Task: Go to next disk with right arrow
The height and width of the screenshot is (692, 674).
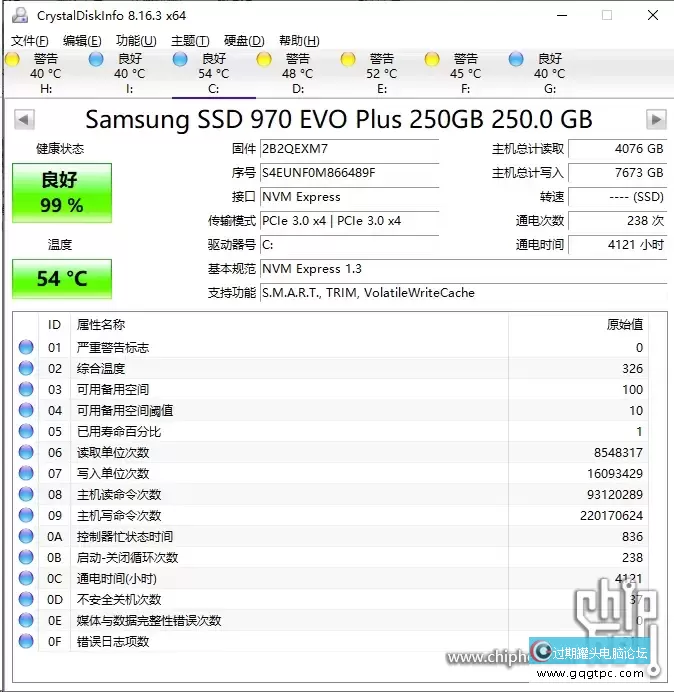Action: [x=656, y=120]
